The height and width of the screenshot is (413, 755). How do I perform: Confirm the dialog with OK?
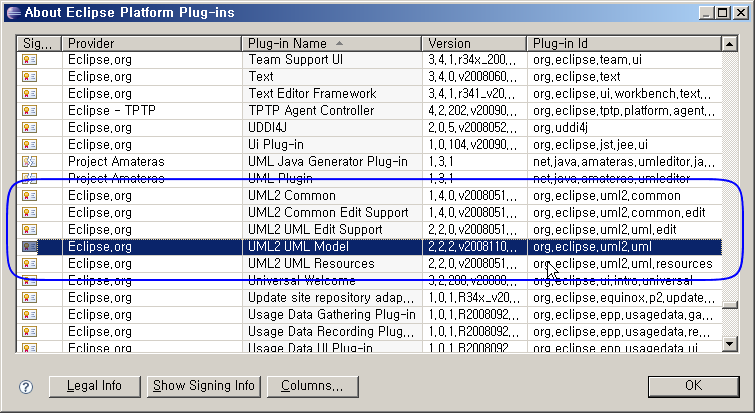point(692,386)
